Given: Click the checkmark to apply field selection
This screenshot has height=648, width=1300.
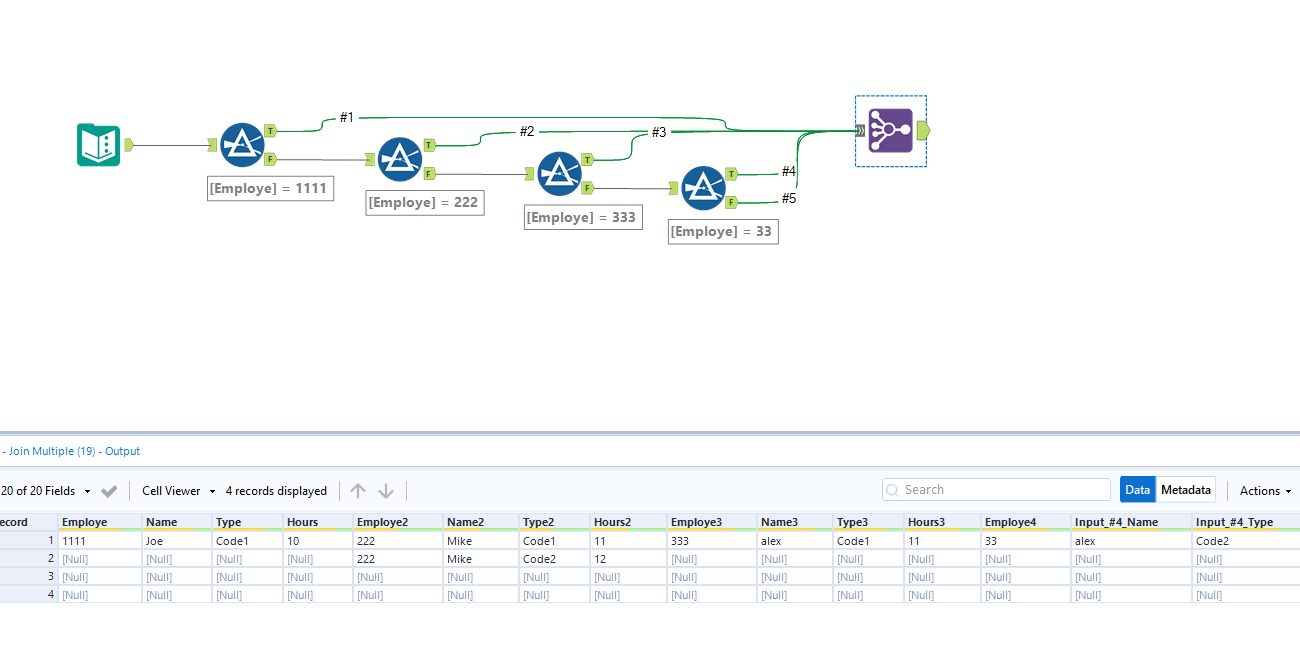Looking at the screenshot, I should pos(110,490).
